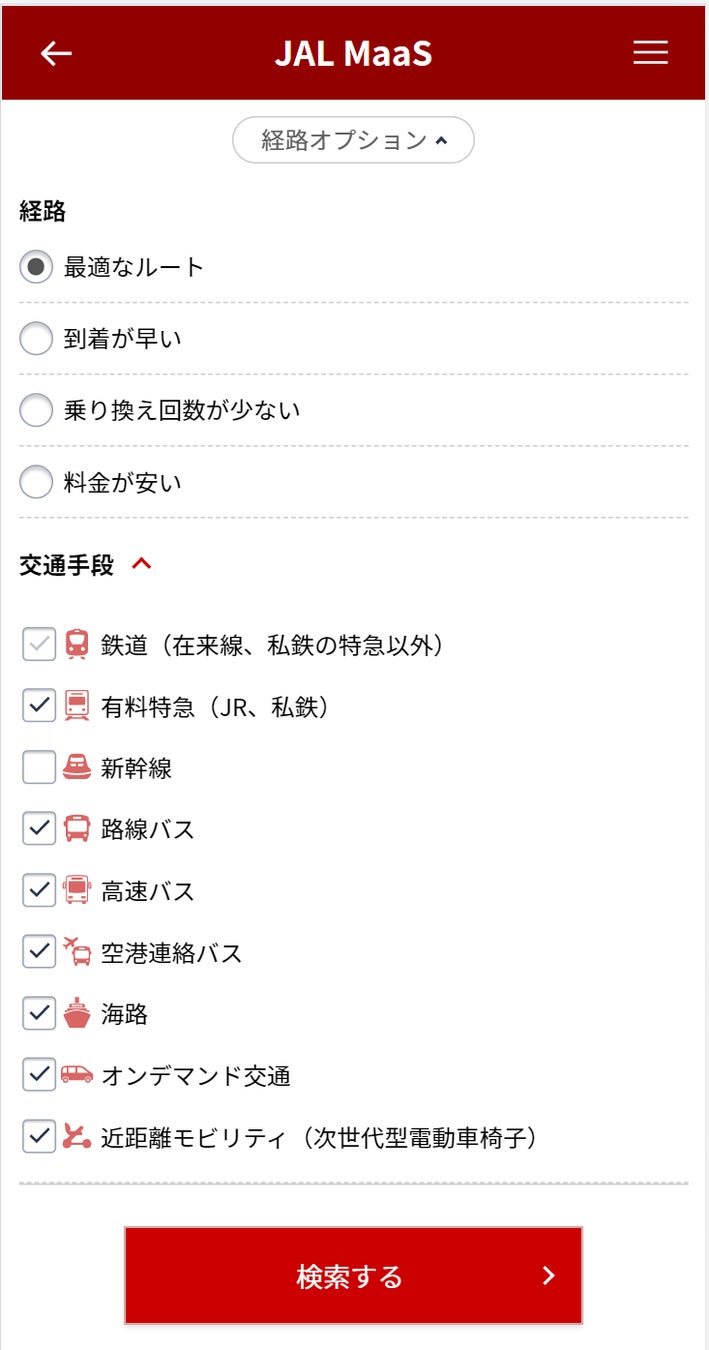Viewport: 709px width, 1350px height.
Task: Collapse the 経路オプション dropdown
Action: [353, 140]
